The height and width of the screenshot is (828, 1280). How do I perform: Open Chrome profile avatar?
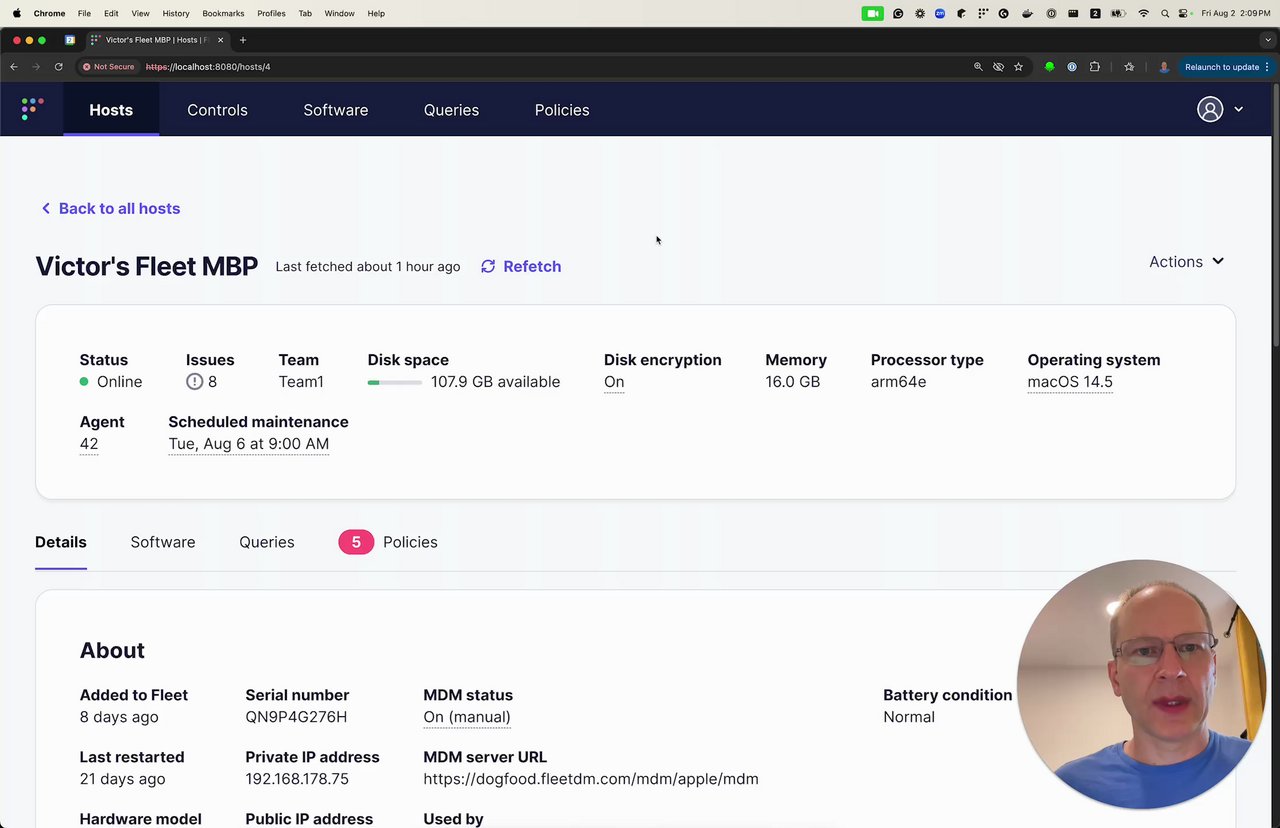point(1164,67)
